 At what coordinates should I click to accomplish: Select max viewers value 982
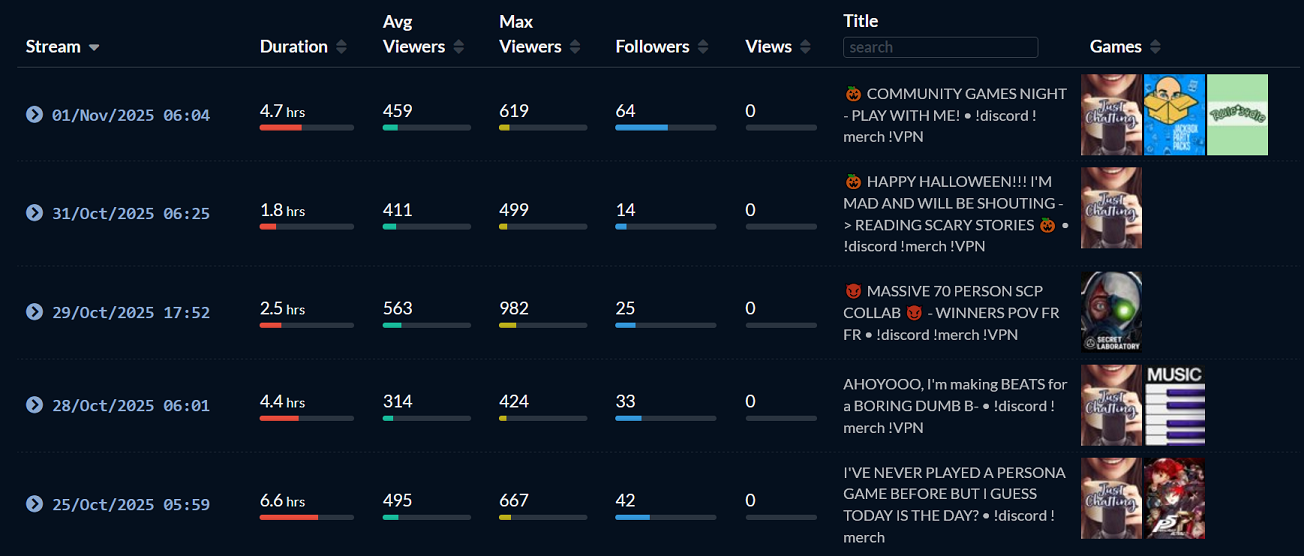tap(514, 308)
